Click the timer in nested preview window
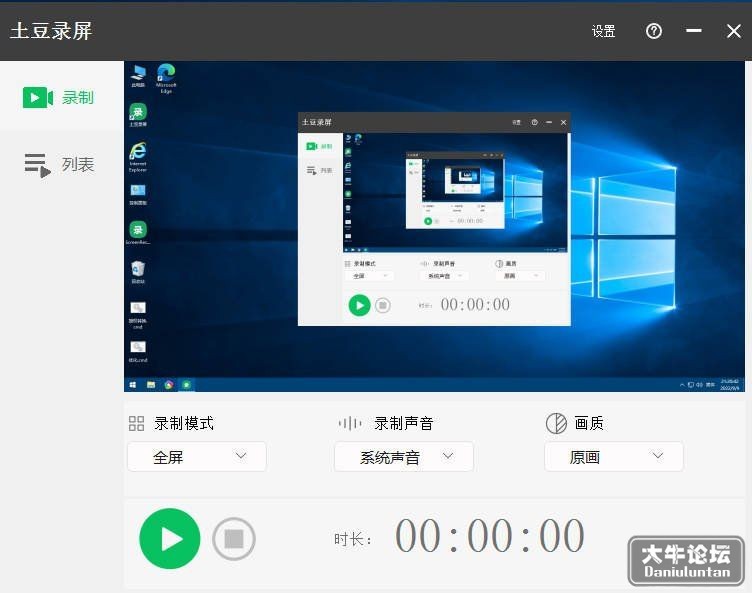This screenshot has width=752, height=593. (x=475, y=305)
